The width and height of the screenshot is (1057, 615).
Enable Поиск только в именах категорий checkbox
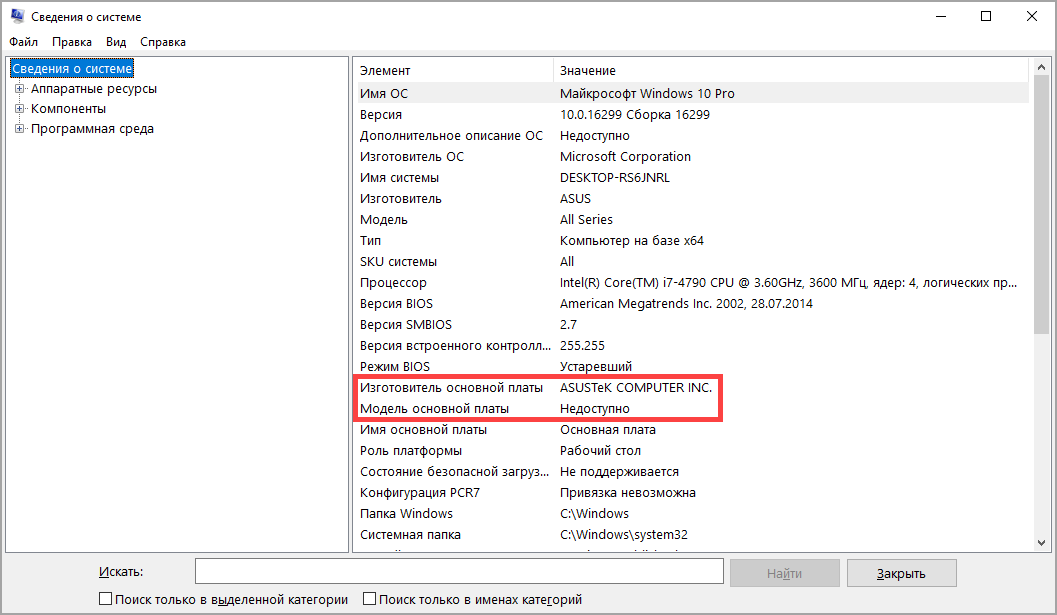[x=369, y=599]
